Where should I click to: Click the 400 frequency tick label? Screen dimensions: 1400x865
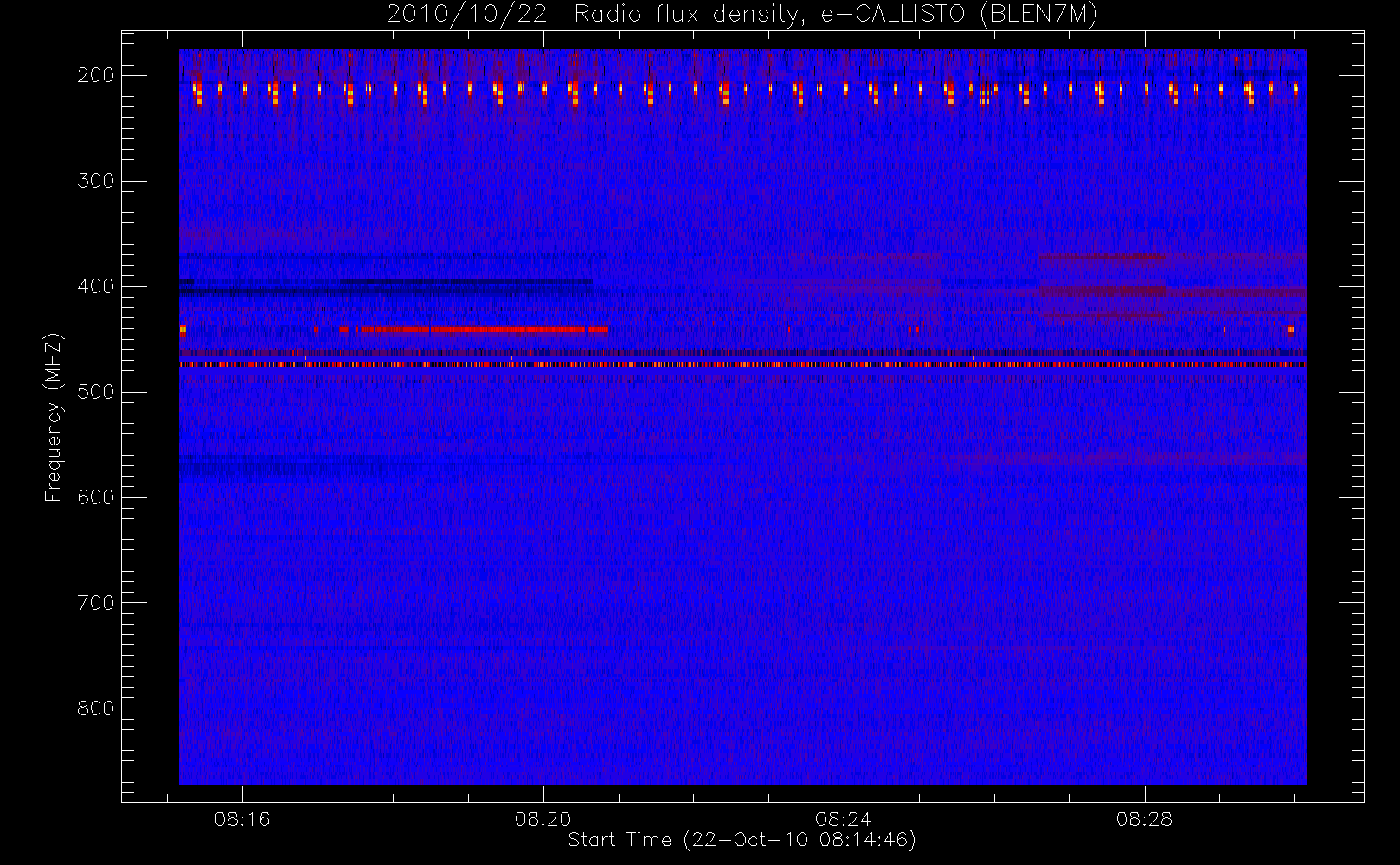(95, 286)
